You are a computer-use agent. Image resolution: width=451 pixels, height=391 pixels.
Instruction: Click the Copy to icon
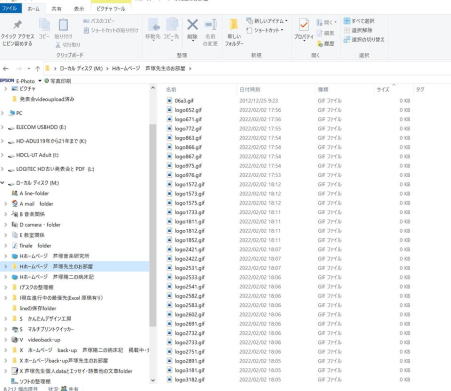coord(172,25)
